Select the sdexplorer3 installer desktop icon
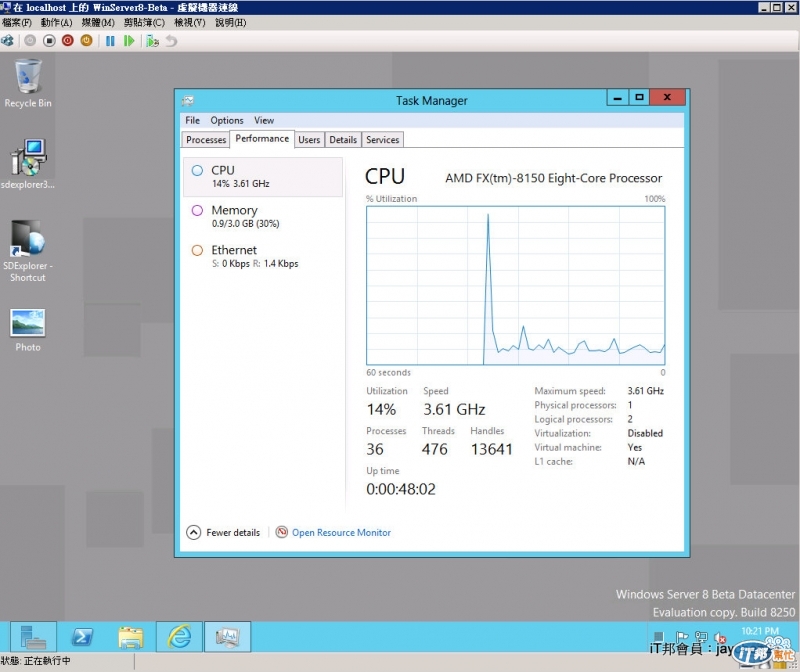The width and height of the screenshot is (800, 672). click(28, 164)
